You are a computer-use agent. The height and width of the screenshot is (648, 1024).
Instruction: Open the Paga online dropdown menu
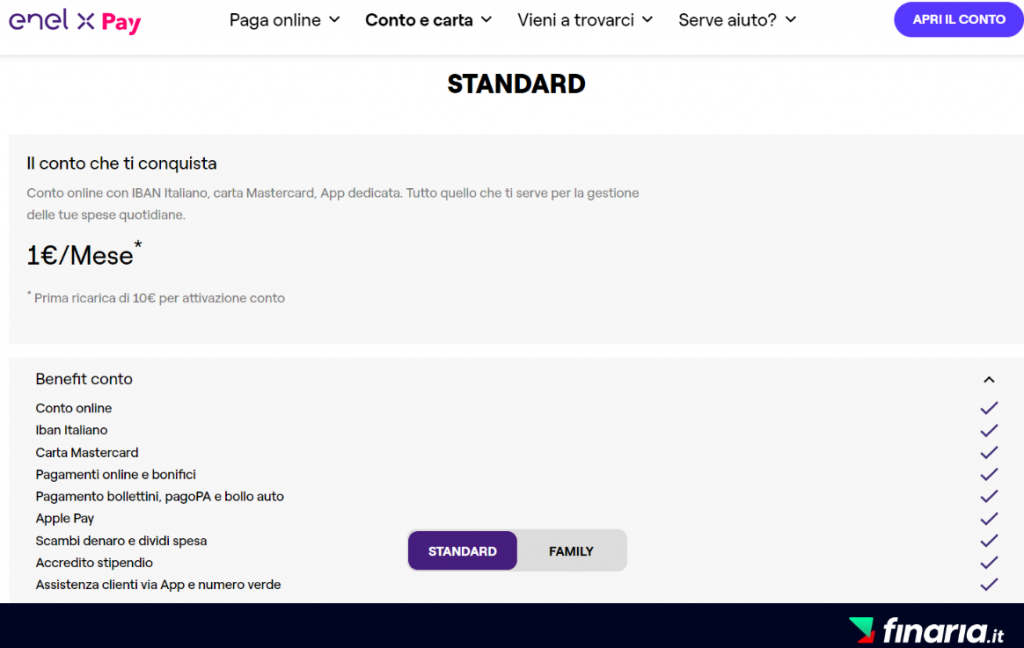pyautogui.click(x=284, y=20)
